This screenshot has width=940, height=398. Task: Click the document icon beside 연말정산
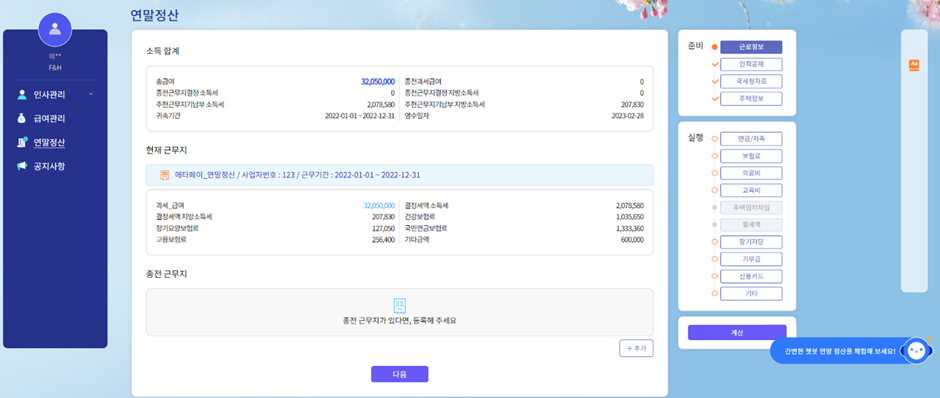(22, 143)
